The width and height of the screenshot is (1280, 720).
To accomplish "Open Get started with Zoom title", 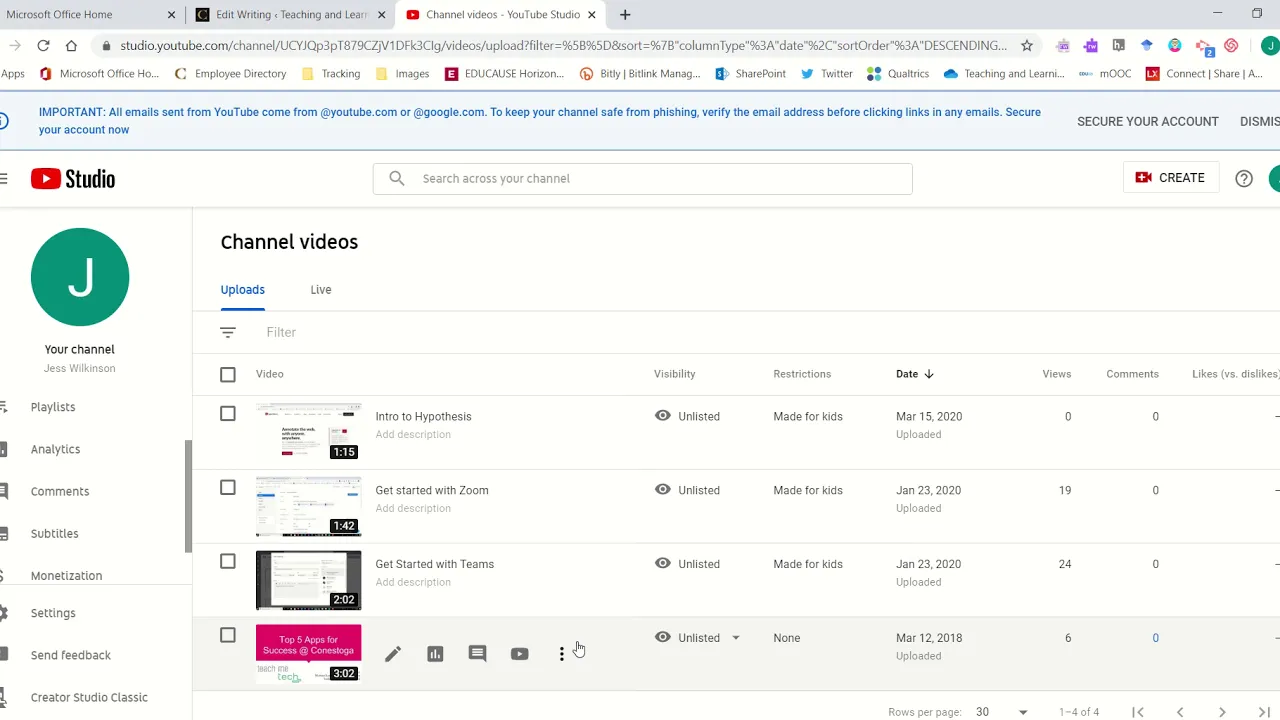I will point(432,490).
